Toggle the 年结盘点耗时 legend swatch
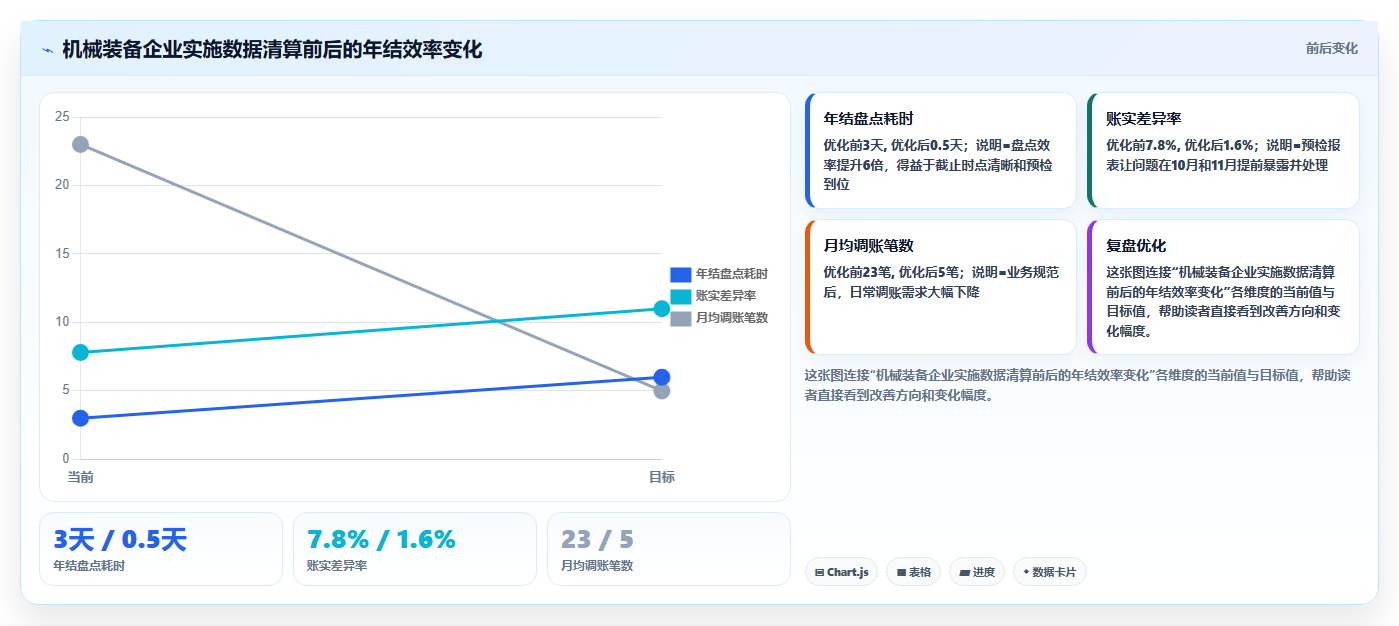Screen dimensions: 1399x626 point(680,274)
